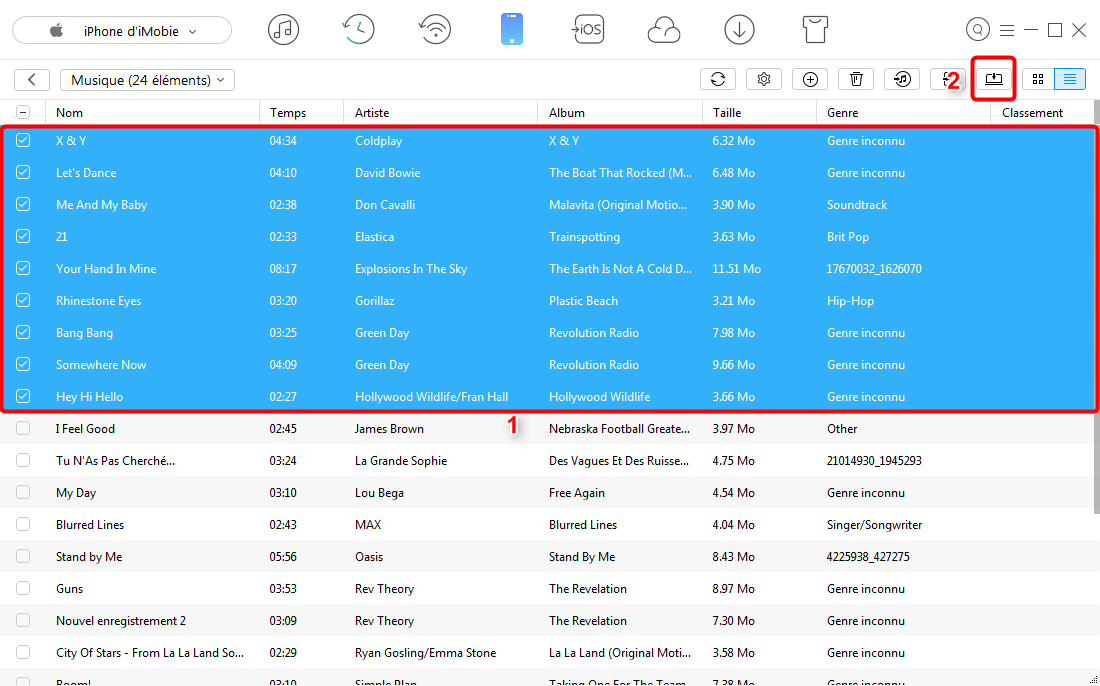Select the artist cell 'David Bowie'

coord(387,173)
